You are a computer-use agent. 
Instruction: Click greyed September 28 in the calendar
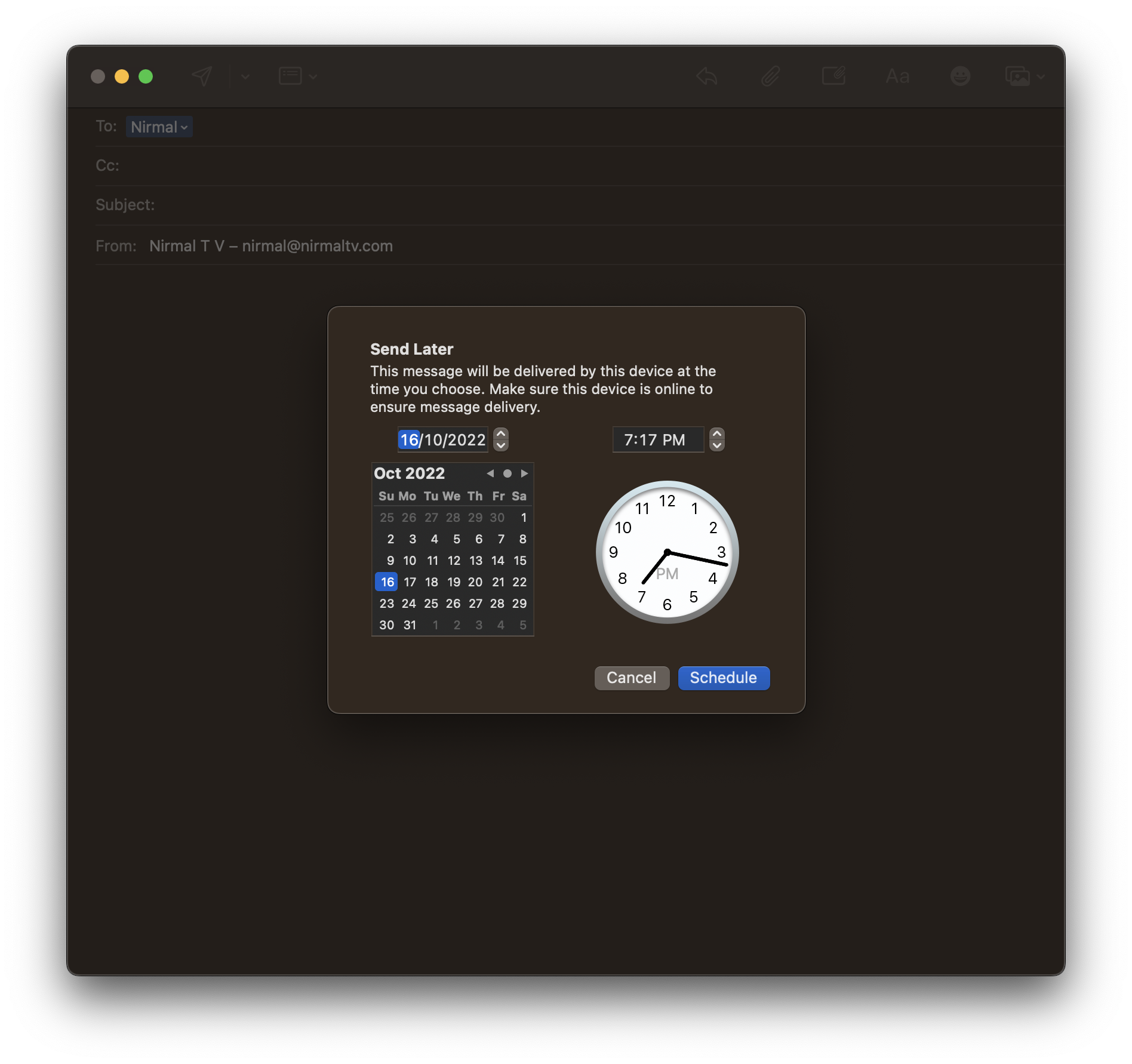click(453, 517)
